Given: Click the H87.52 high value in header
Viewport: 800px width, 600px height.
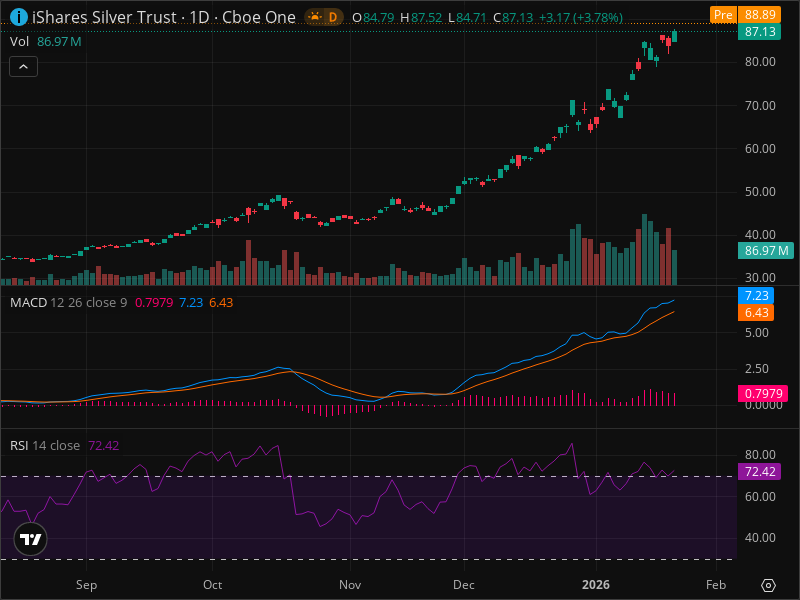Looking at the screenshot, I should click(421, 18).
